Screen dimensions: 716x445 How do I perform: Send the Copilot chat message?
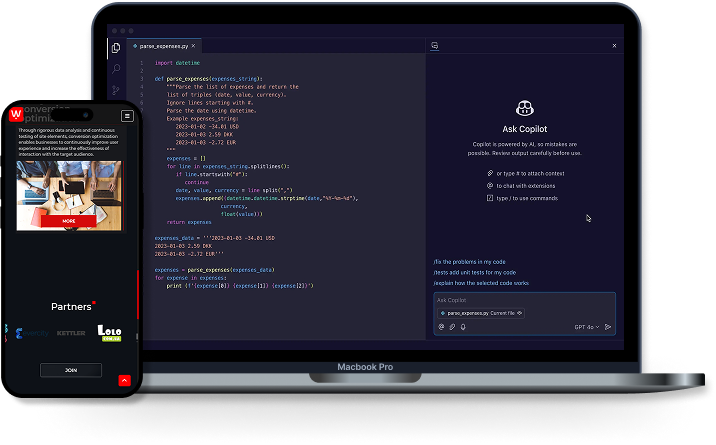[x=608, y=326]
